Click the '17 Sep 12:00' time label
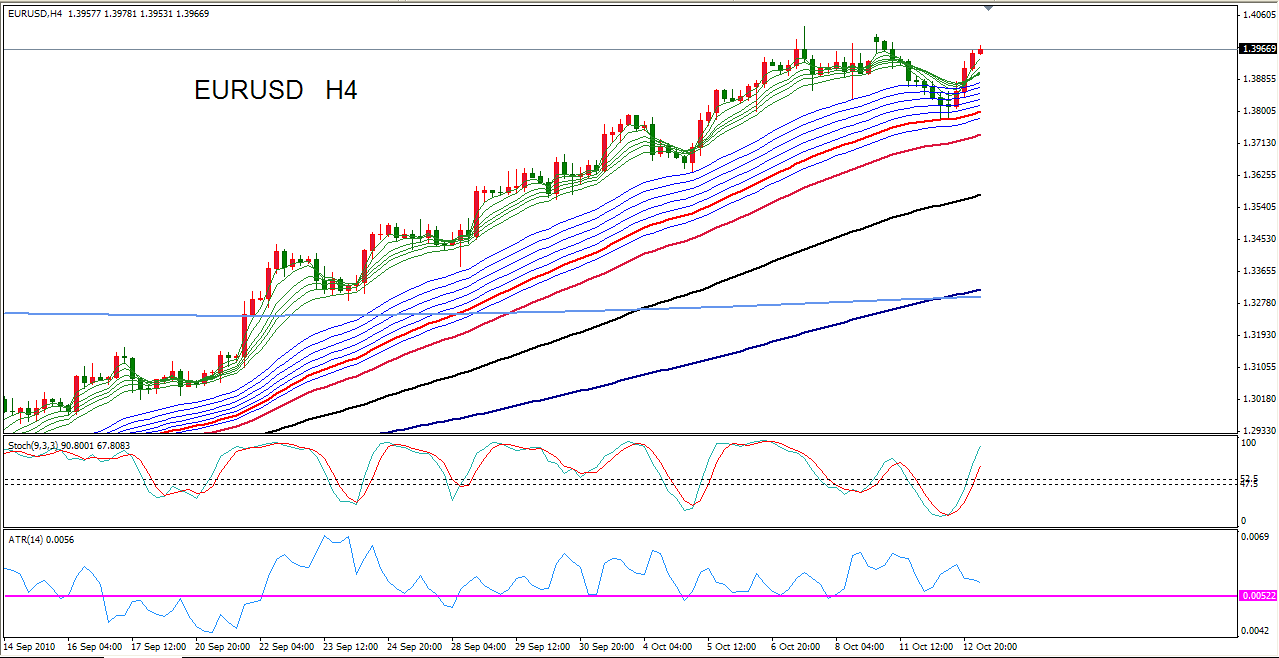This screenshot has height=658, width=1279. pos(159,647)
